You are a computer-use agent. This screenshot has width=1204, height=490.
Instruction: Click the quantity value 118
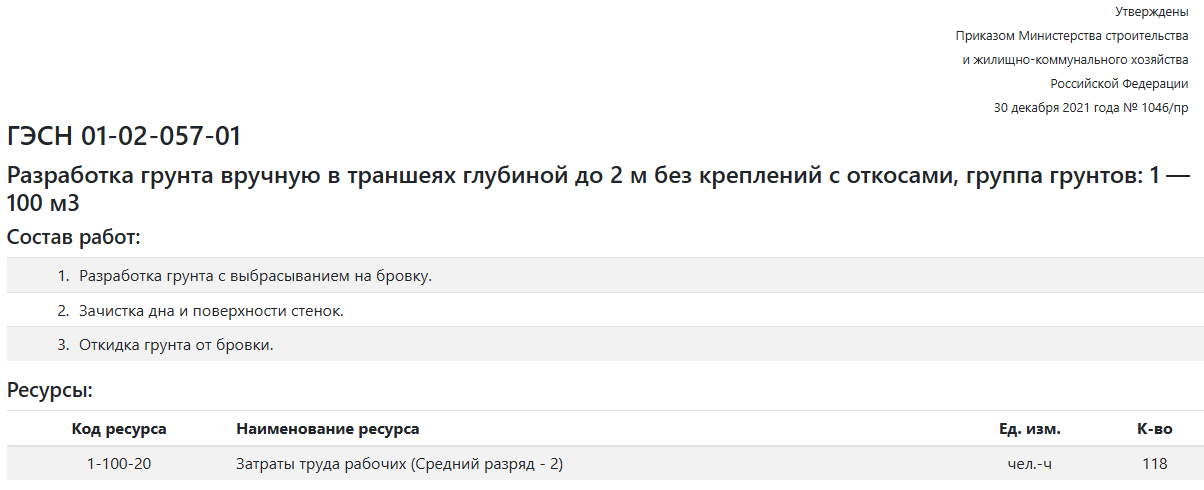(x=1155, y=464)
